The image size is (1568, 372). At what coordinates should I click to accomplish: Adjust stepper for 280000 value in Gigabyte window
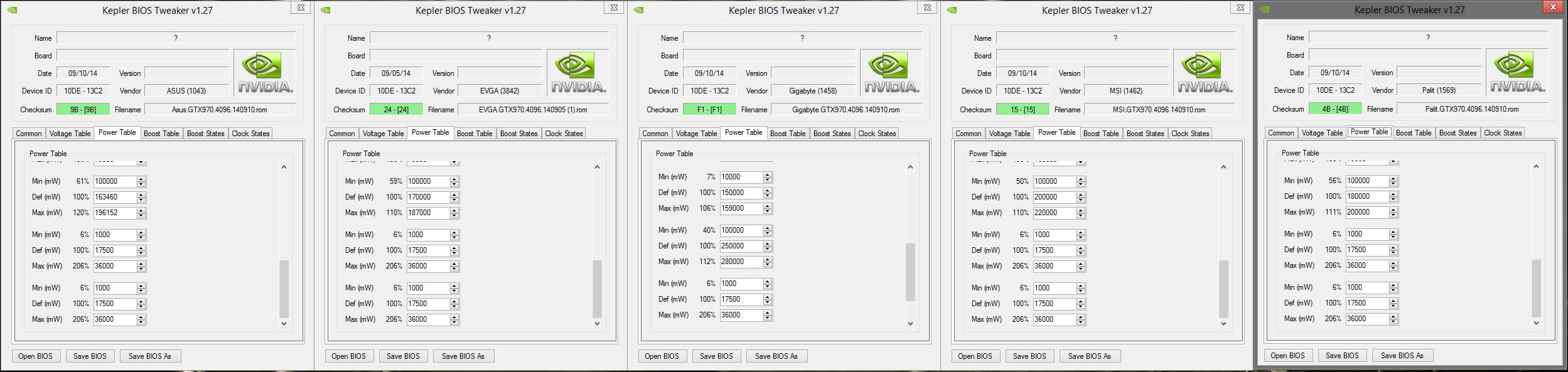[767, 262]
